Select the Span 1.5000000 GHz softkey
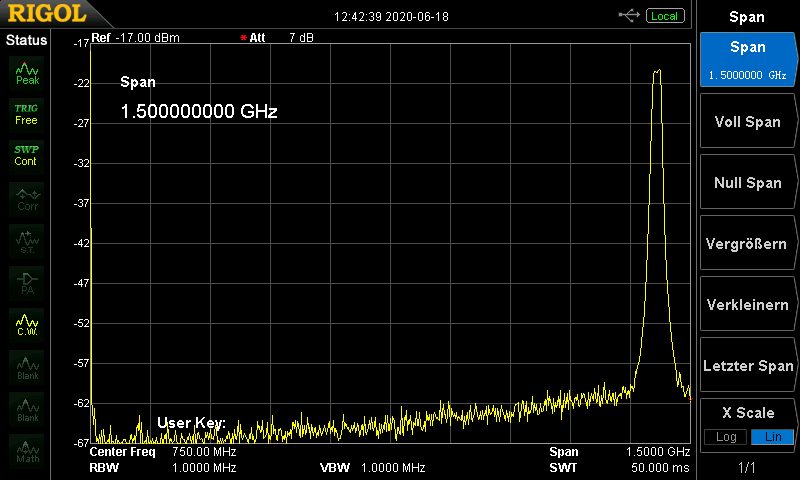This screenshot has width=800, height=480. click(747, 60)
